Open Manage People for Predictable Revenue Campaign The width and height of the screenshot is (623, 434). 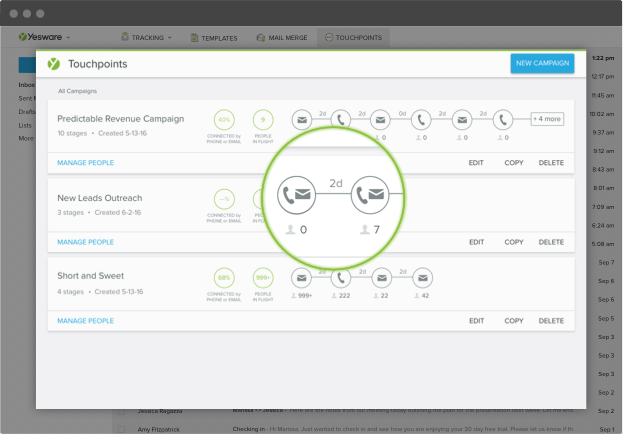pos(85,163)
